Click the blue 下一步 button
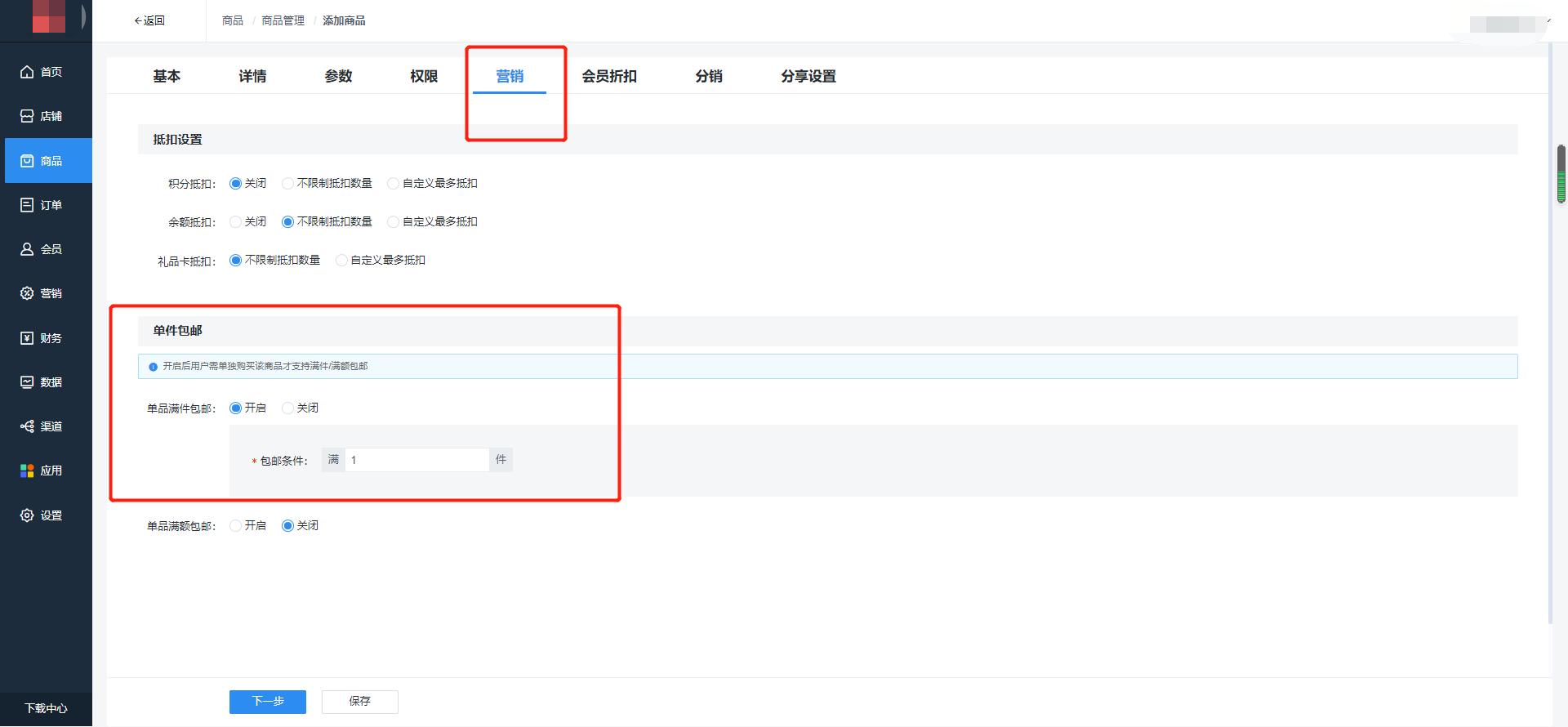 pos(267,702)
